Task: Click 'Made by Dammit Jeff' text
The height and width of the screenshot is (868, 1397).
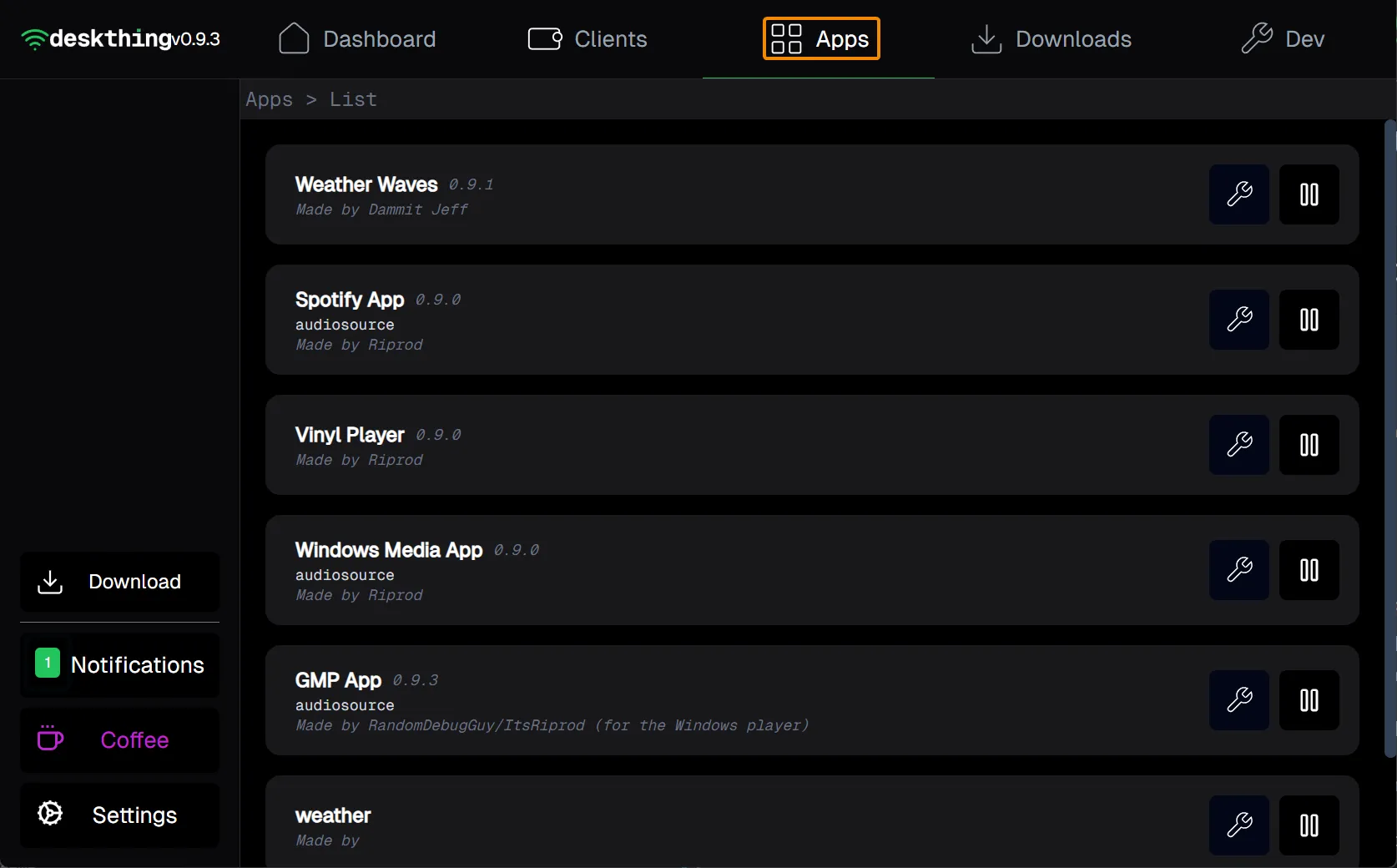Action: point(381,209)
